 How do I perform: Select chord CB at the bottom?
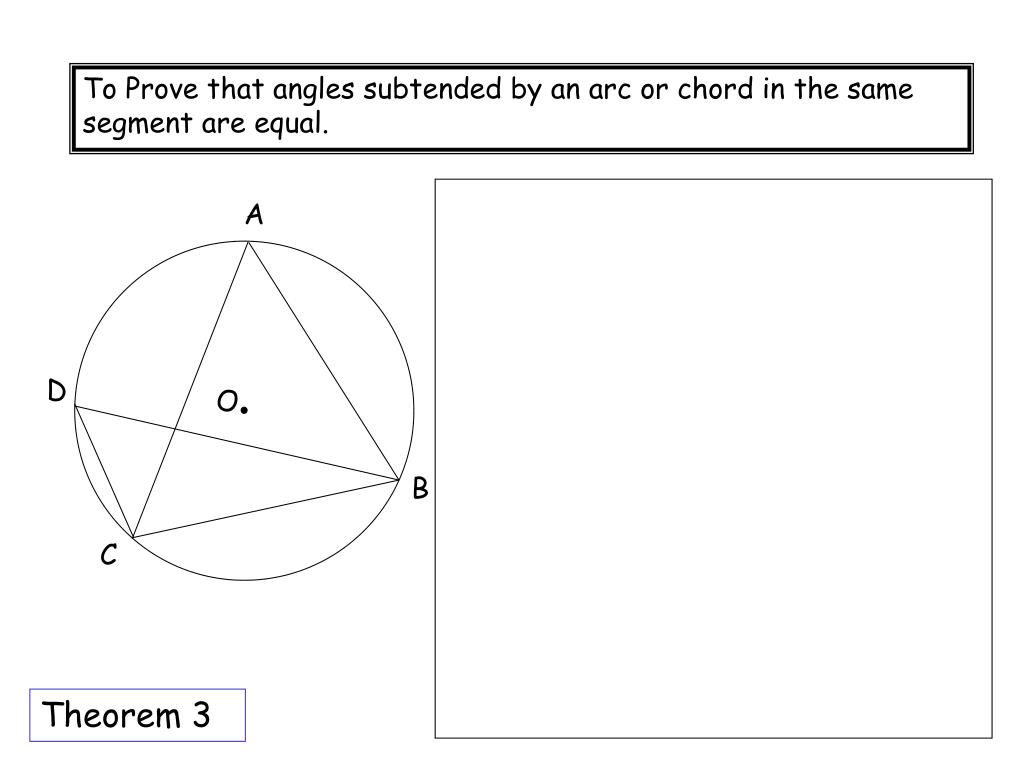tap(266, 509)
